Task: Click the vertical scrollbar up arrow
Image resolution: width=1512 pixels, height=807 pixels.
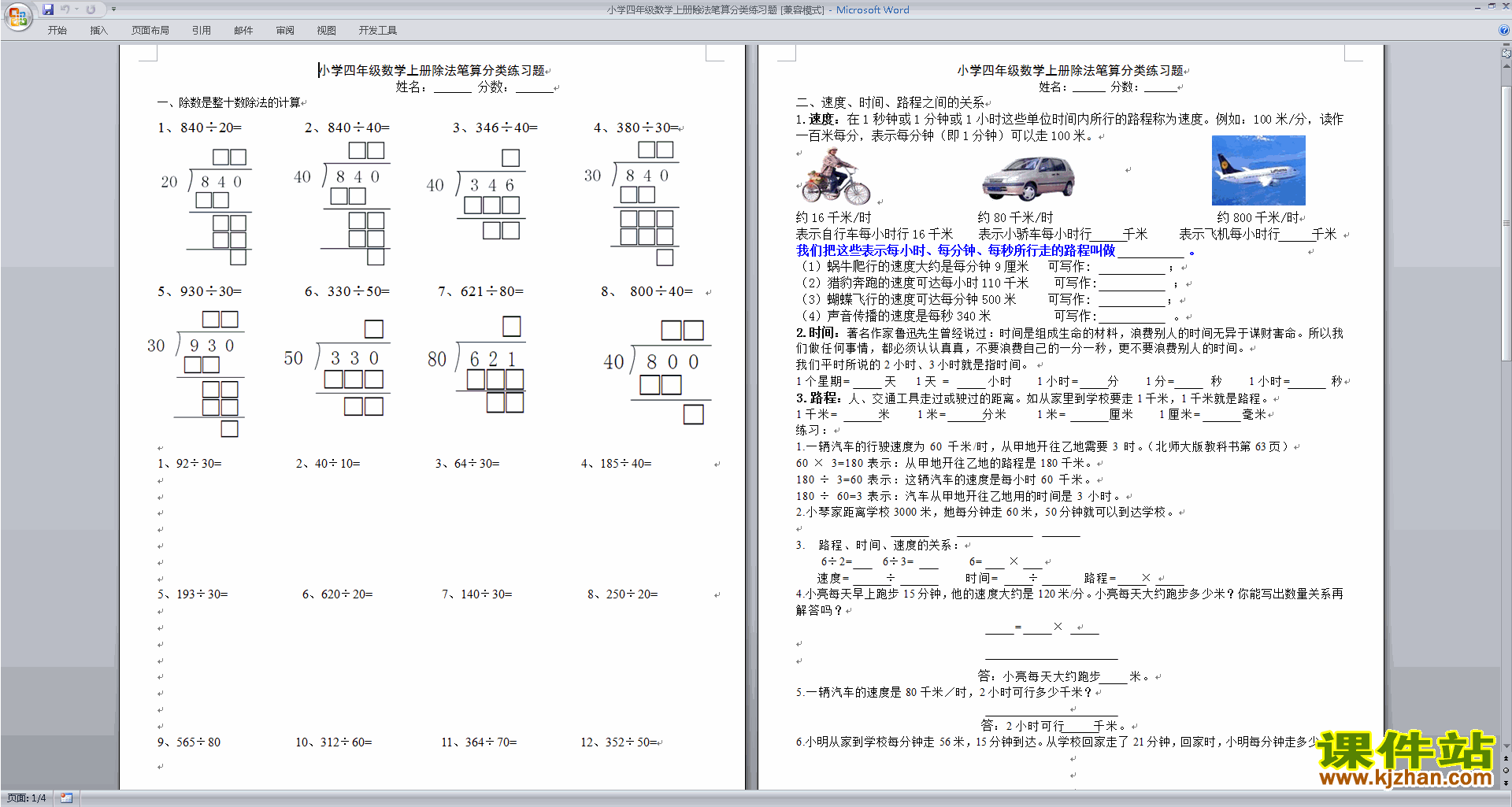Action: tap(1506, 66)
